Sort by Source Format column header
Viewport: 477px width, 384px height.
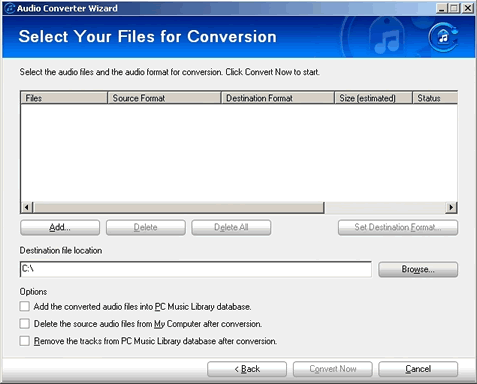[164, 98]
